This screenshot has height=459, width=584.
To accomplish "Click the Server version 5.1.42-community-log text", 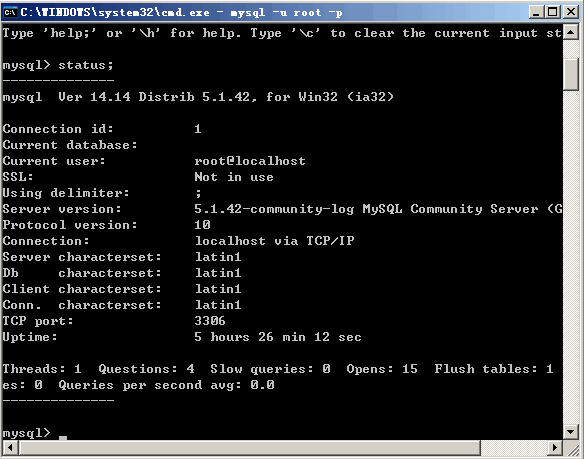I will 274,209.
